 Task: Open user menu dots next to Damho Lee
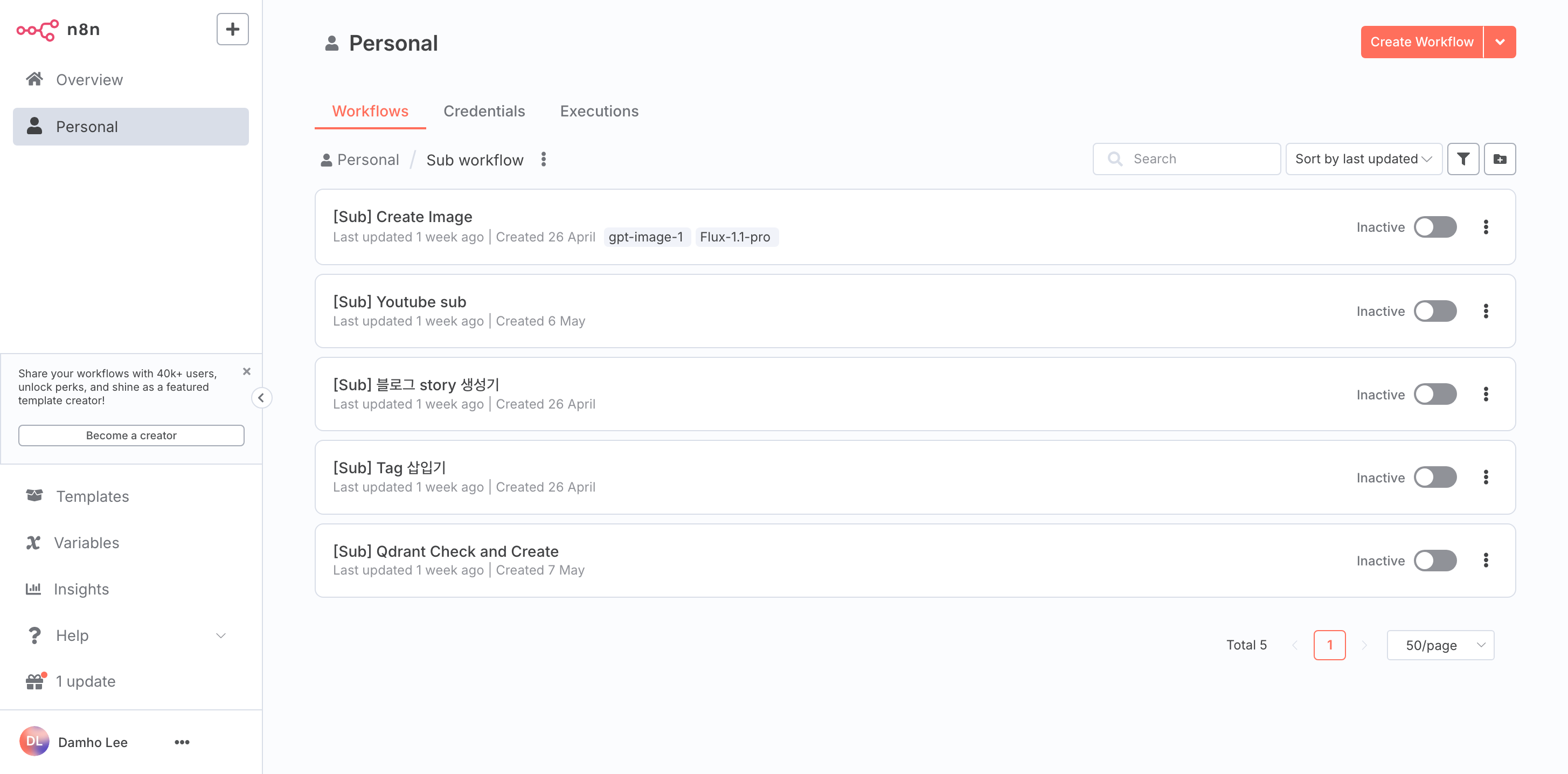pyautogui.click(x=182, y=742)
